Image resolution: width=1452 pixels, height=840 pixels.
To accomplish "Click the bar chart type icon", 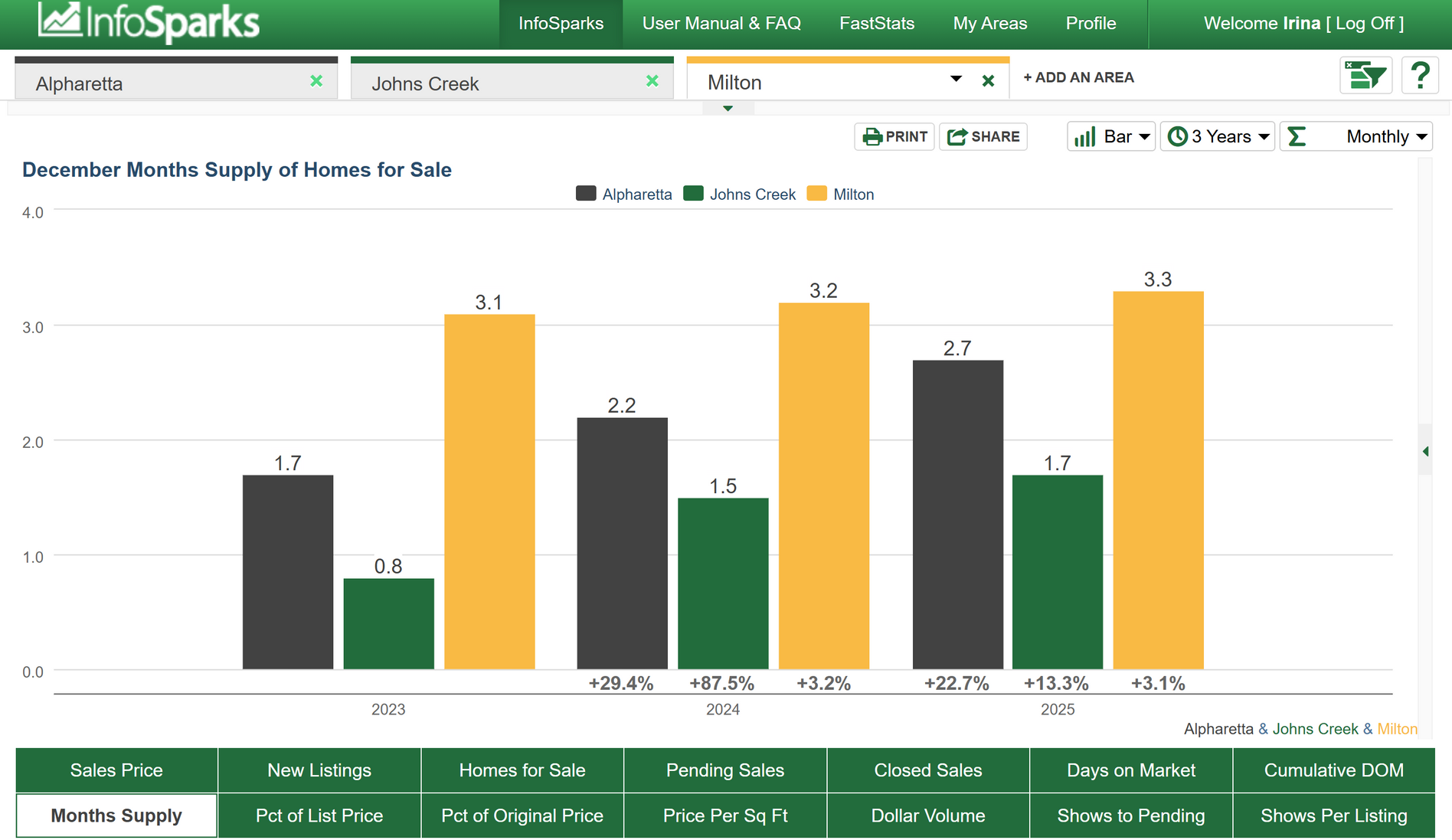I will (x=1084, y=137).
